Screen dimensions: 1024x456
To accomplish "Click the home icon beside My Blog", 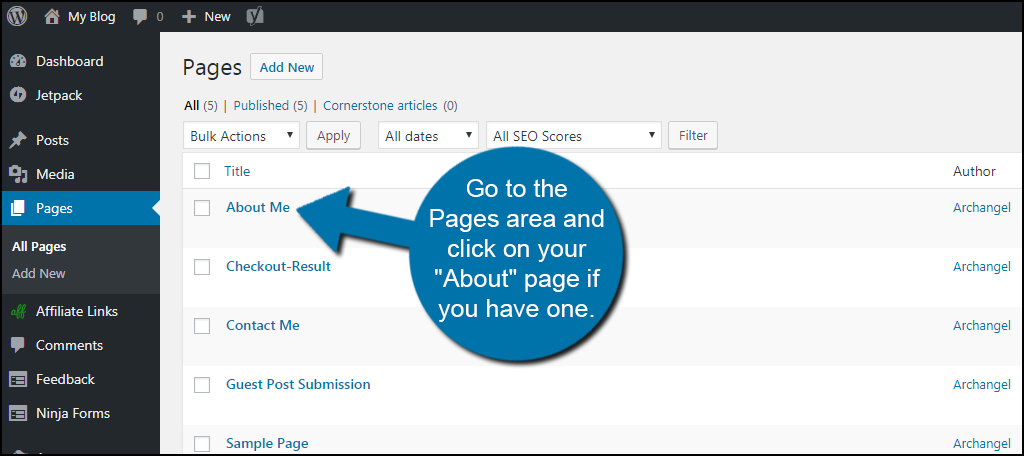I will [52, 16].
